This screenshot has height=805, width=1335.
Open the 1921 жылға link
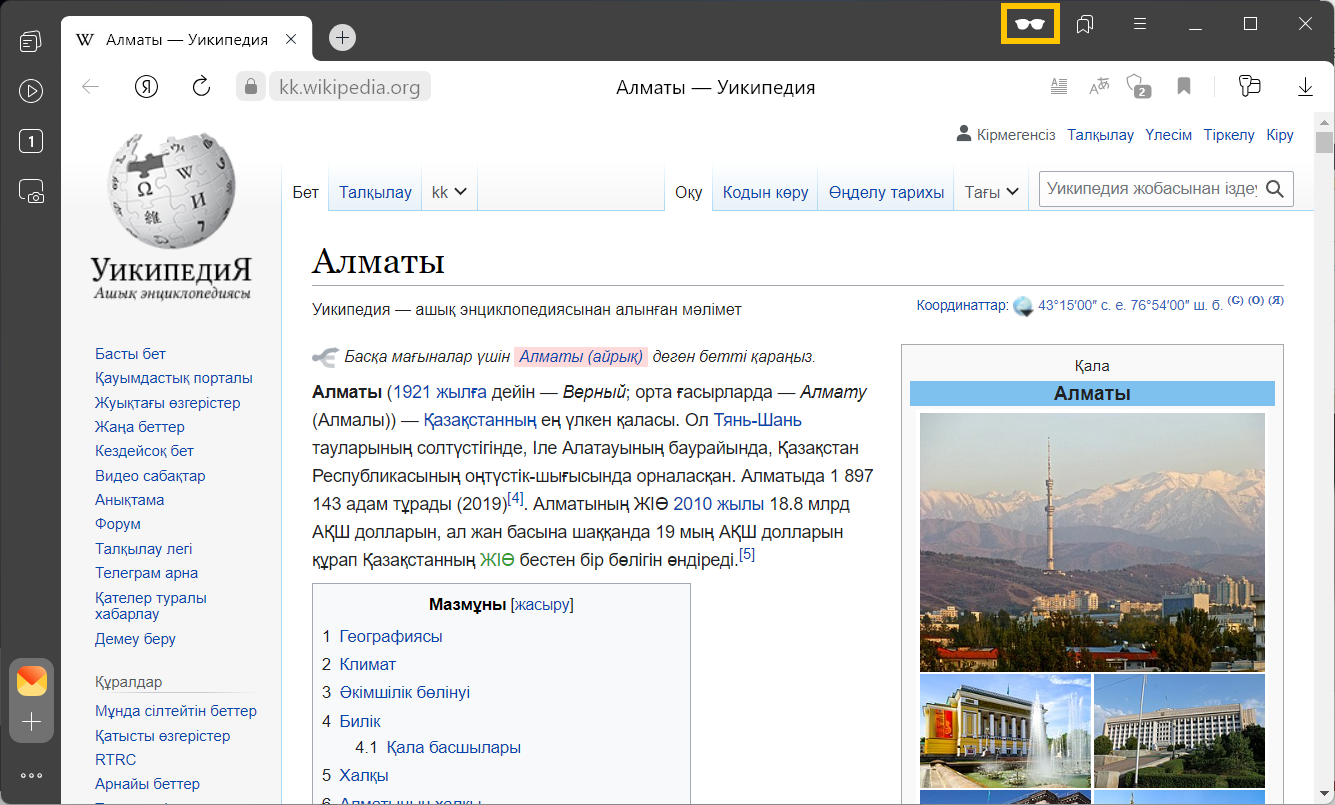pyautogui.click(x=439, y=391)
